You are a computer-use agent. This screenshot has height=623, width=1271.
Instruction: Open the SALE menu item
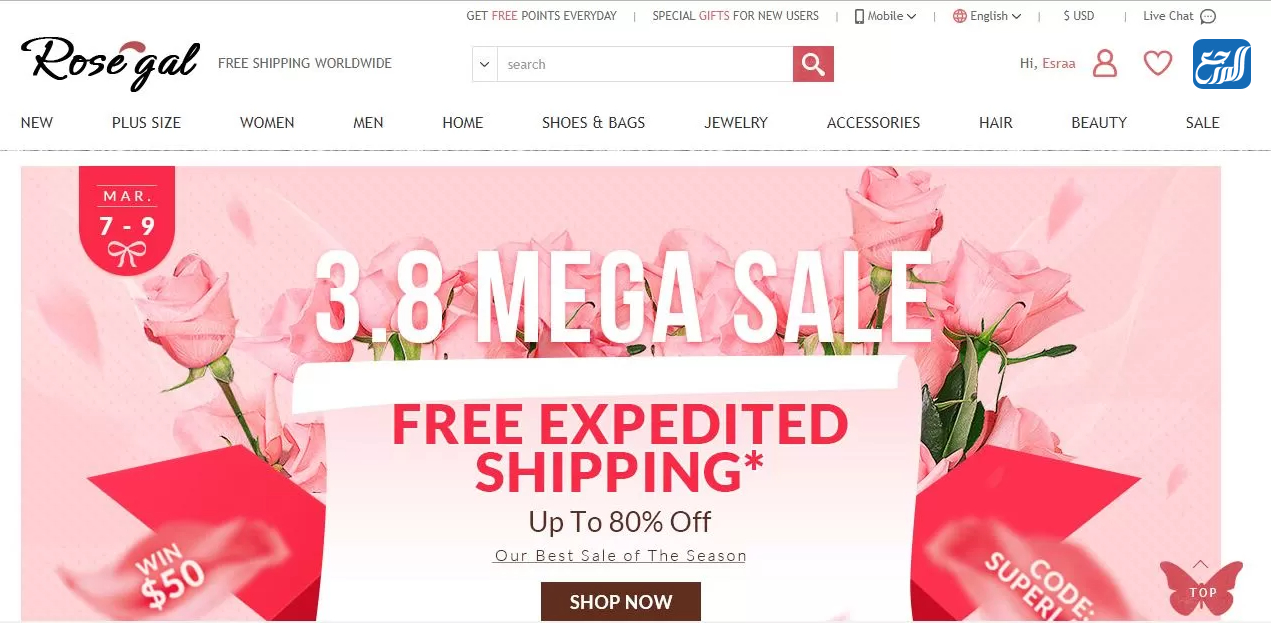pos(1202,123)
